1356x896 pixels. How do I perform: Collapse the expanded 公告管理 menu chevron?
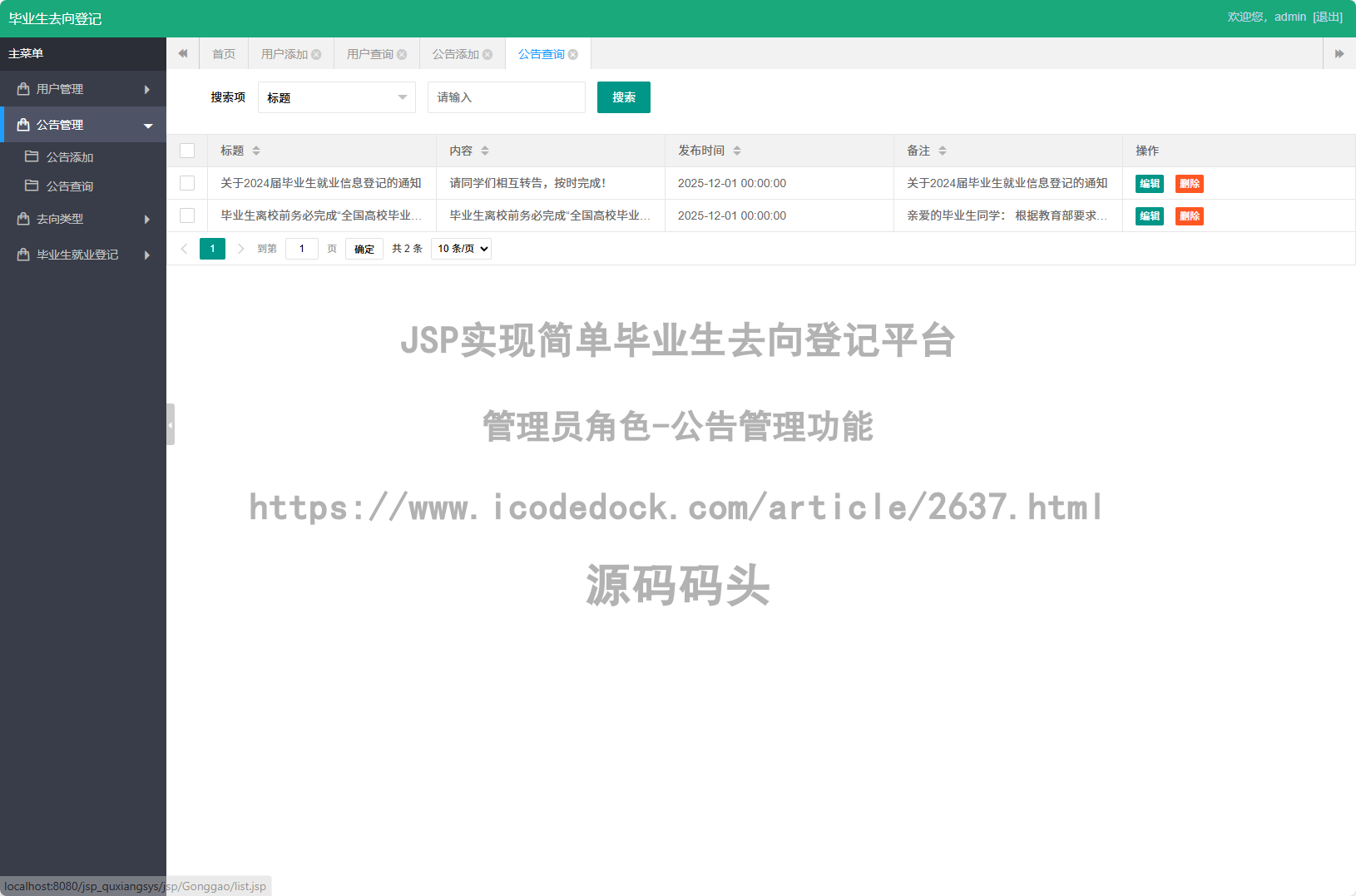[148, 124]
